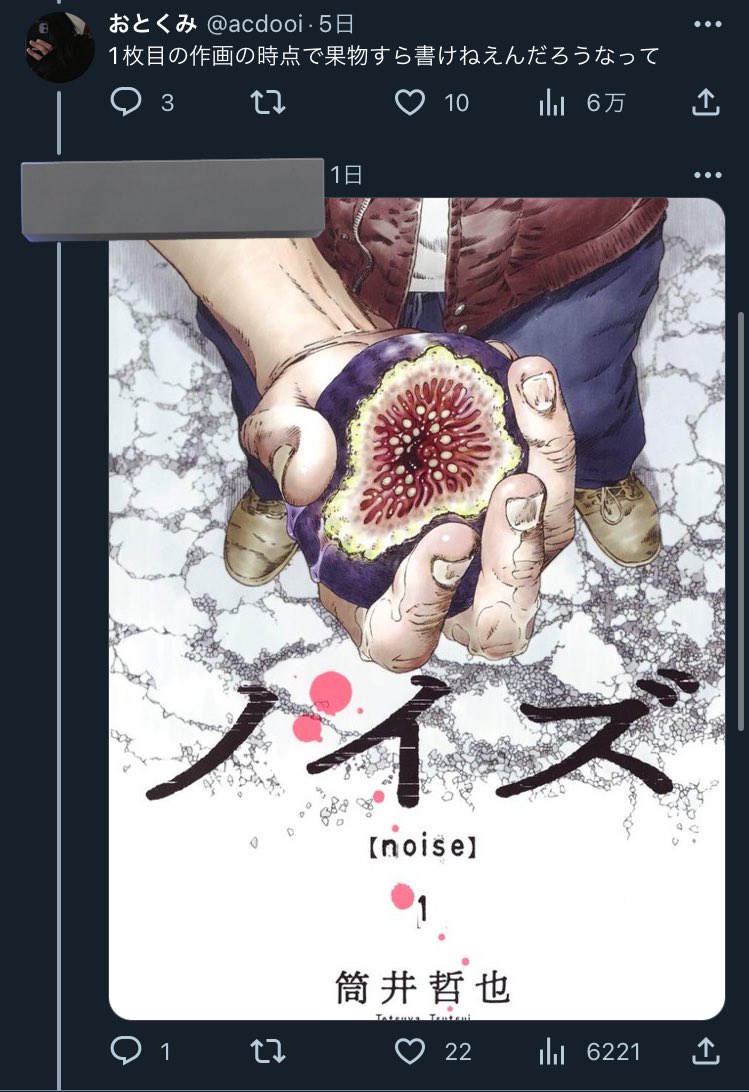
Task: Open more options for the second tweet
Action: coord(708,175)
